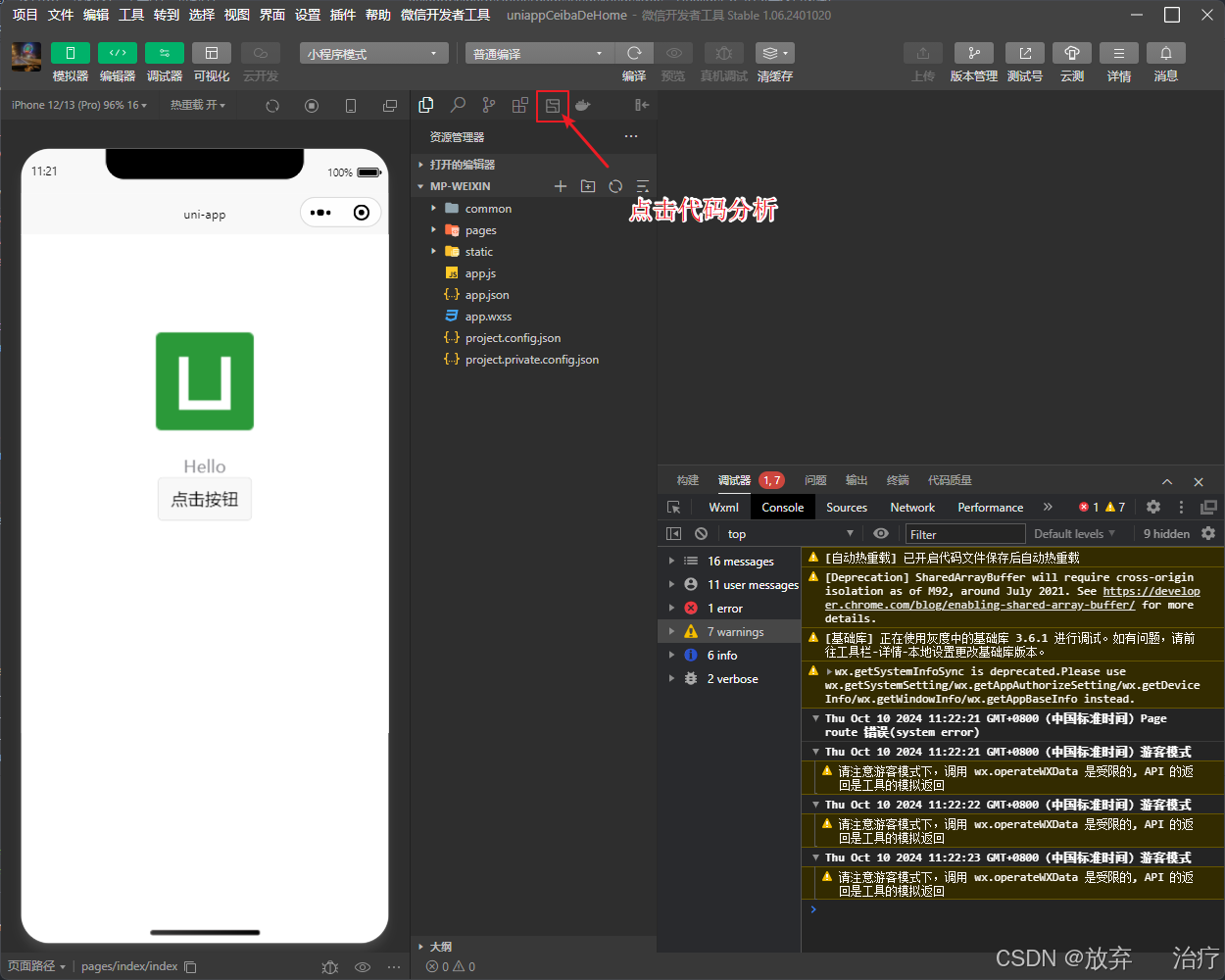Click the simulator phone device icon

tap(351, 105)
